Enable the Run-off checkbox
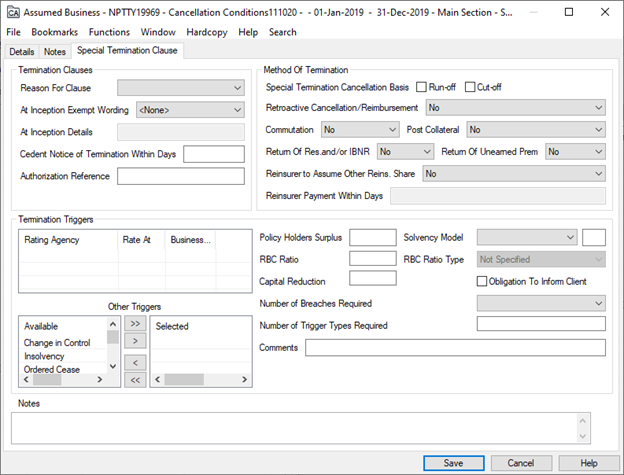Viewport: 624px width, 475px height. click(x=422, y=88)
